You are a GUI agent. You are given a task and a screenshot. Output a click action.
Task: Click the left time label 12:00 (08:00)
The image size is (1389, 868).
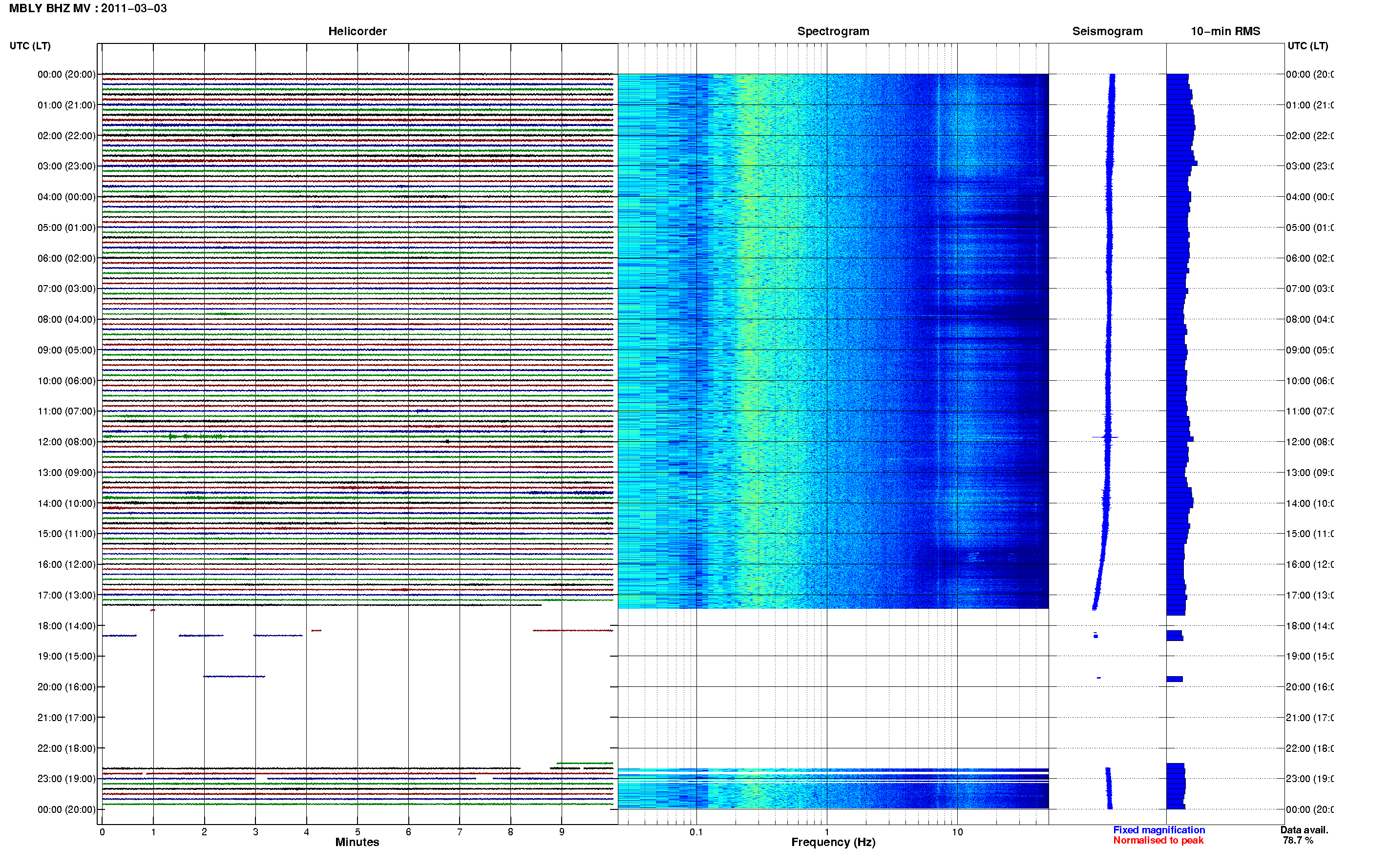pyautogui.click(x=66, y=442)
